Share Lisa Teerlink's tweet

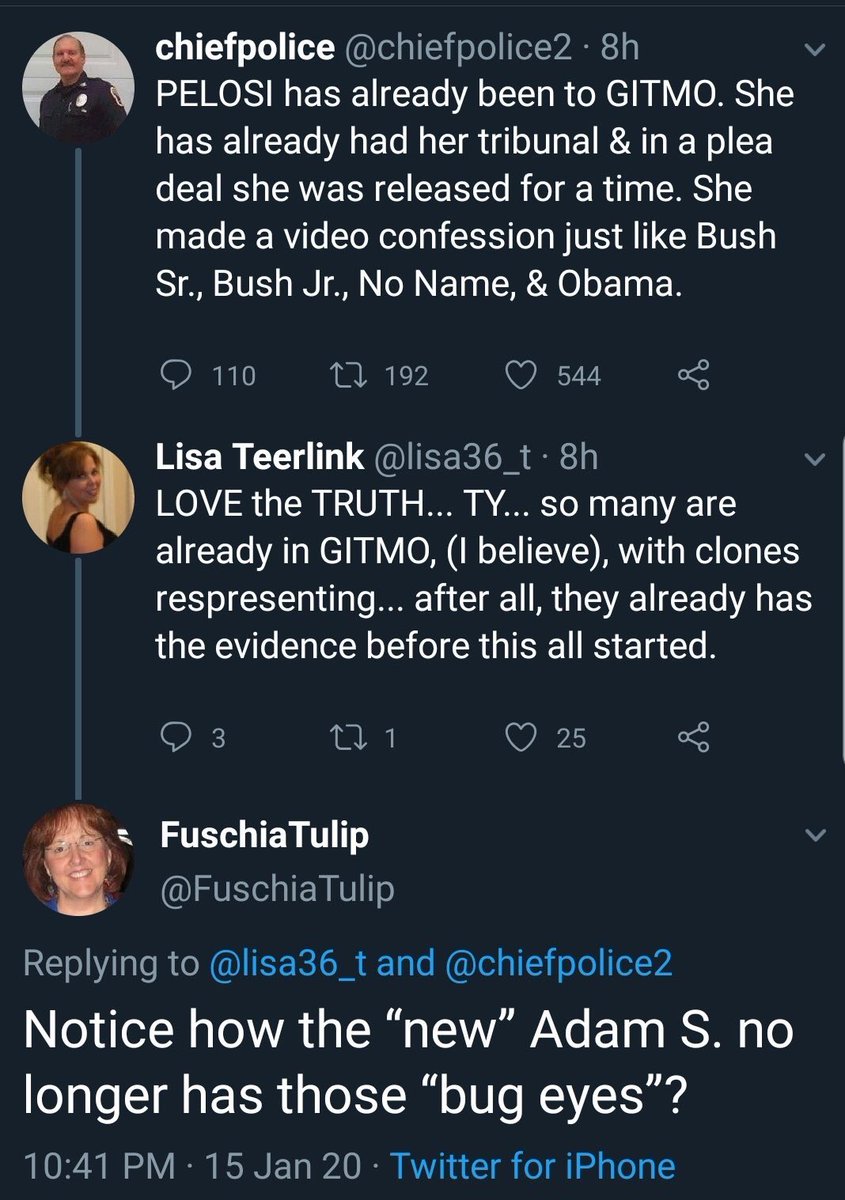692,737
